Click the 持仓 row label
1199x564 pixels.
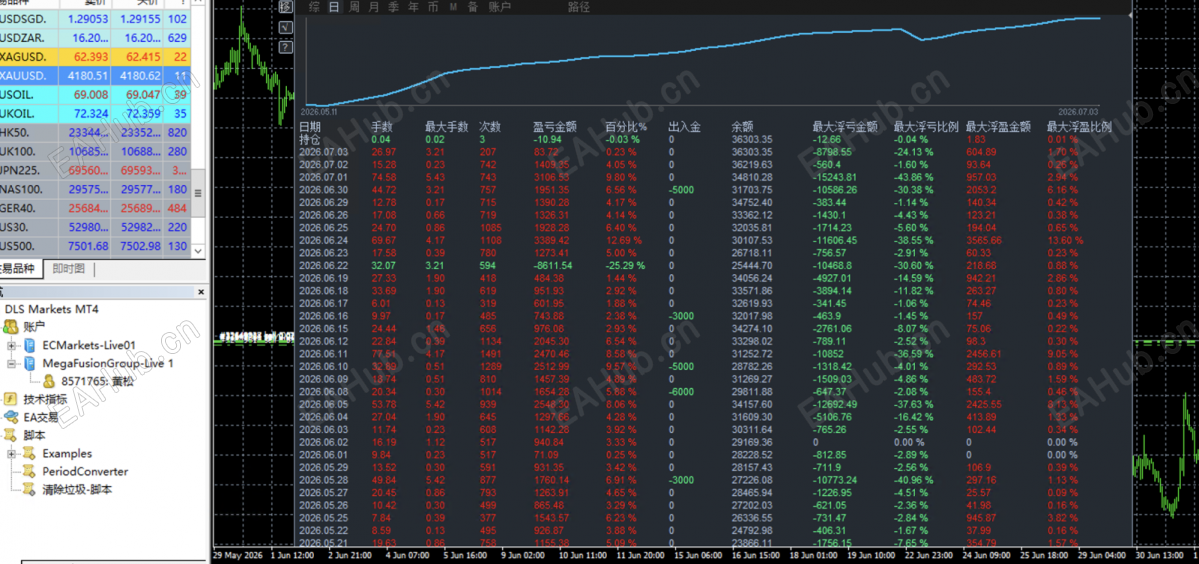coord(310,139)
